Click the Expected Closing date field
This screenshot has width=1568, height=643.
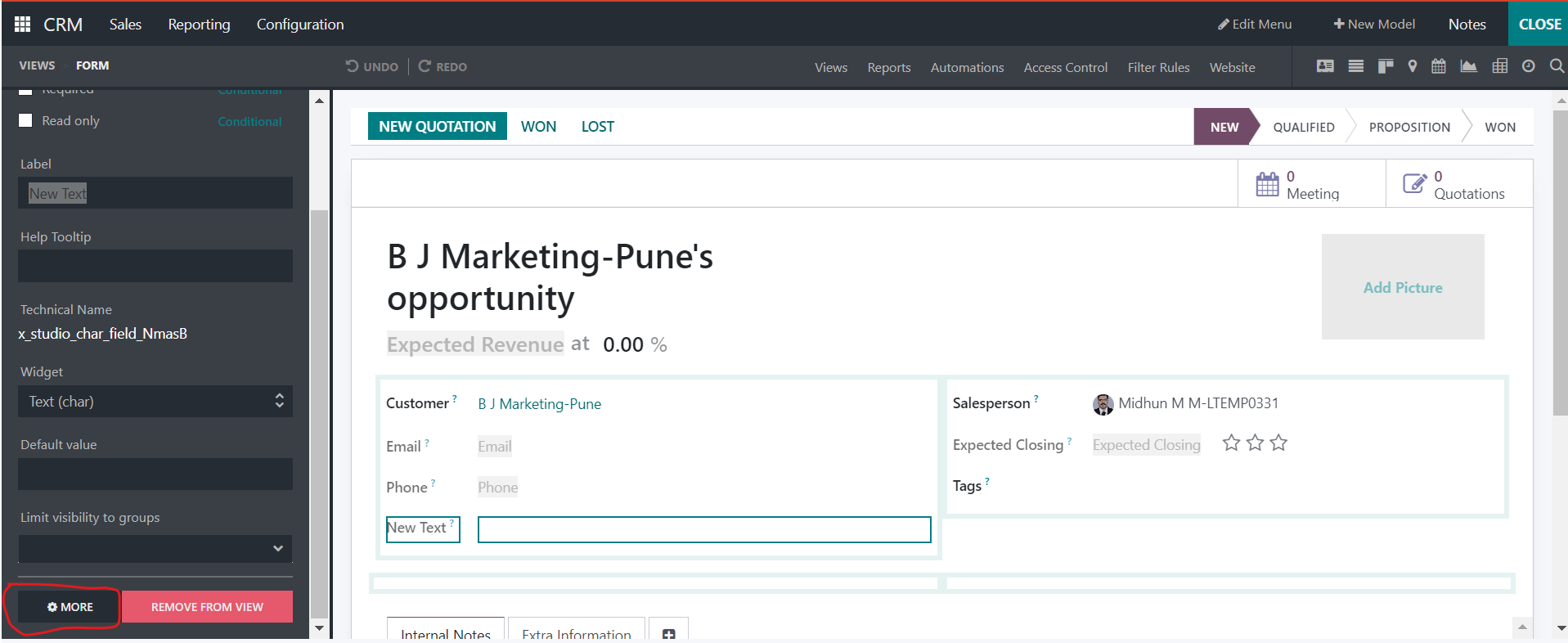pyautogui.click(x=1146, y=445)
